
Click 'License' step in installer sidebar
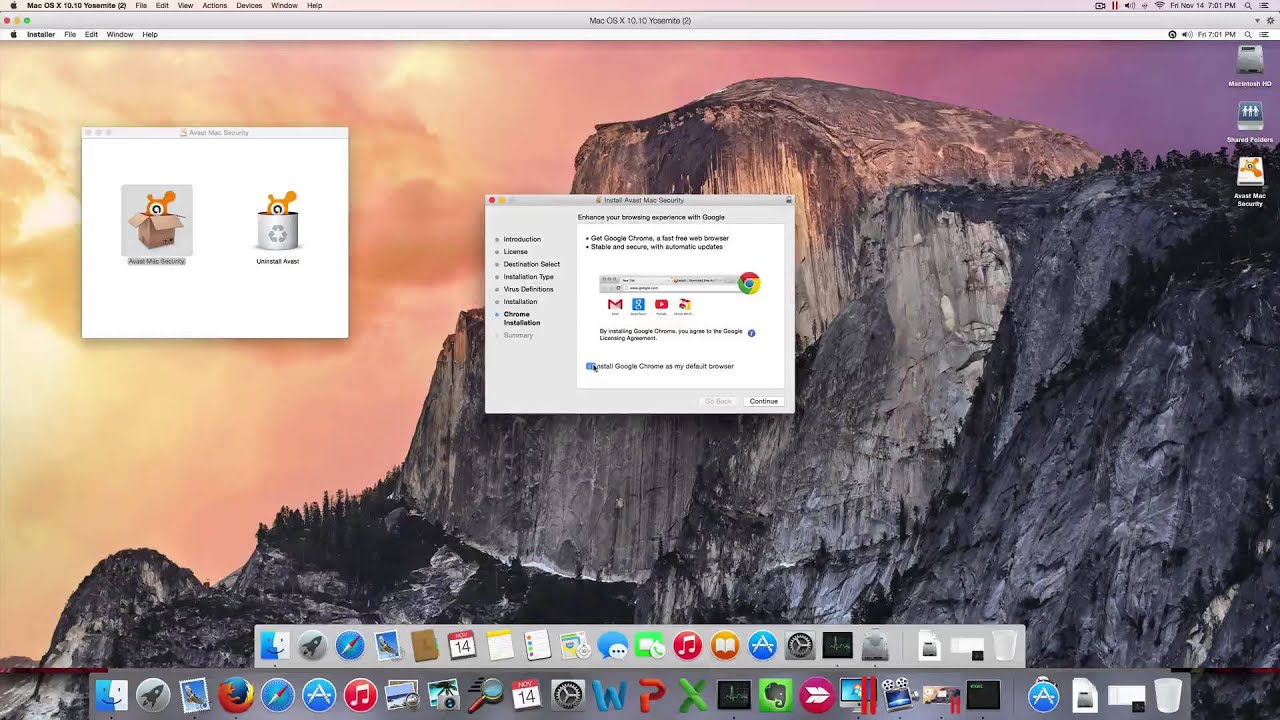(515, 252)
